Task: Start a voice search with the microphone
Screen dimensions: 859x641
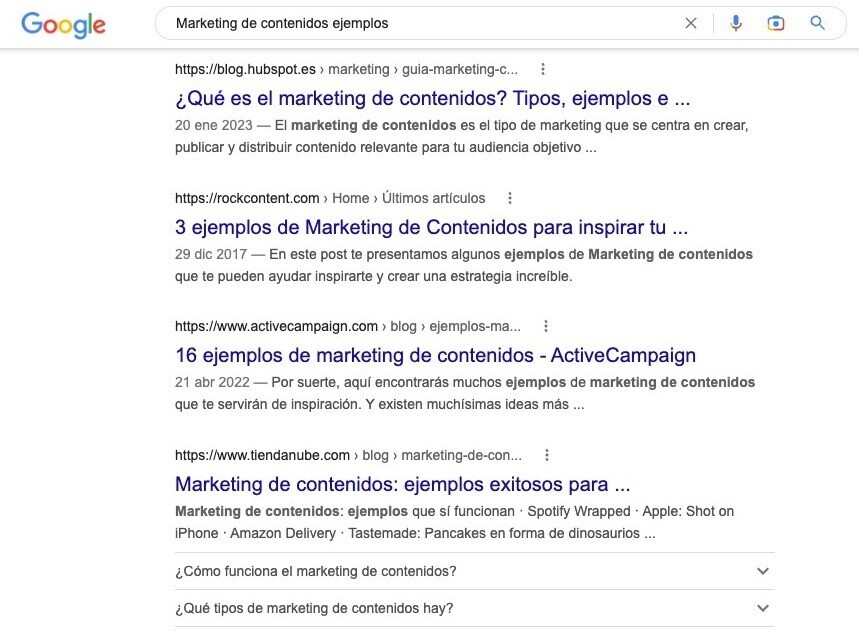Action: point(736,23)
